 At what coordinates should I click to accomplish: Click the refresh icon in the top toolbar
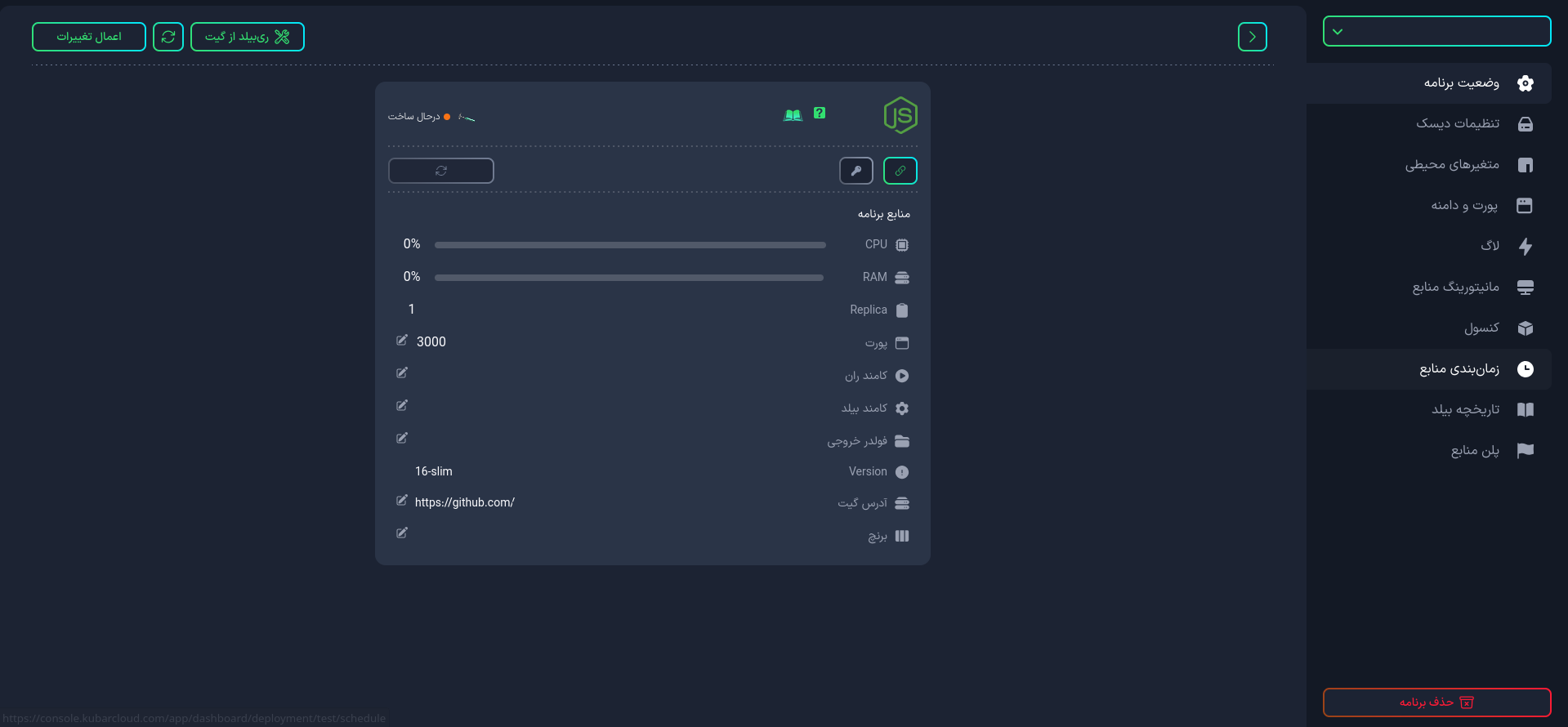168,37
